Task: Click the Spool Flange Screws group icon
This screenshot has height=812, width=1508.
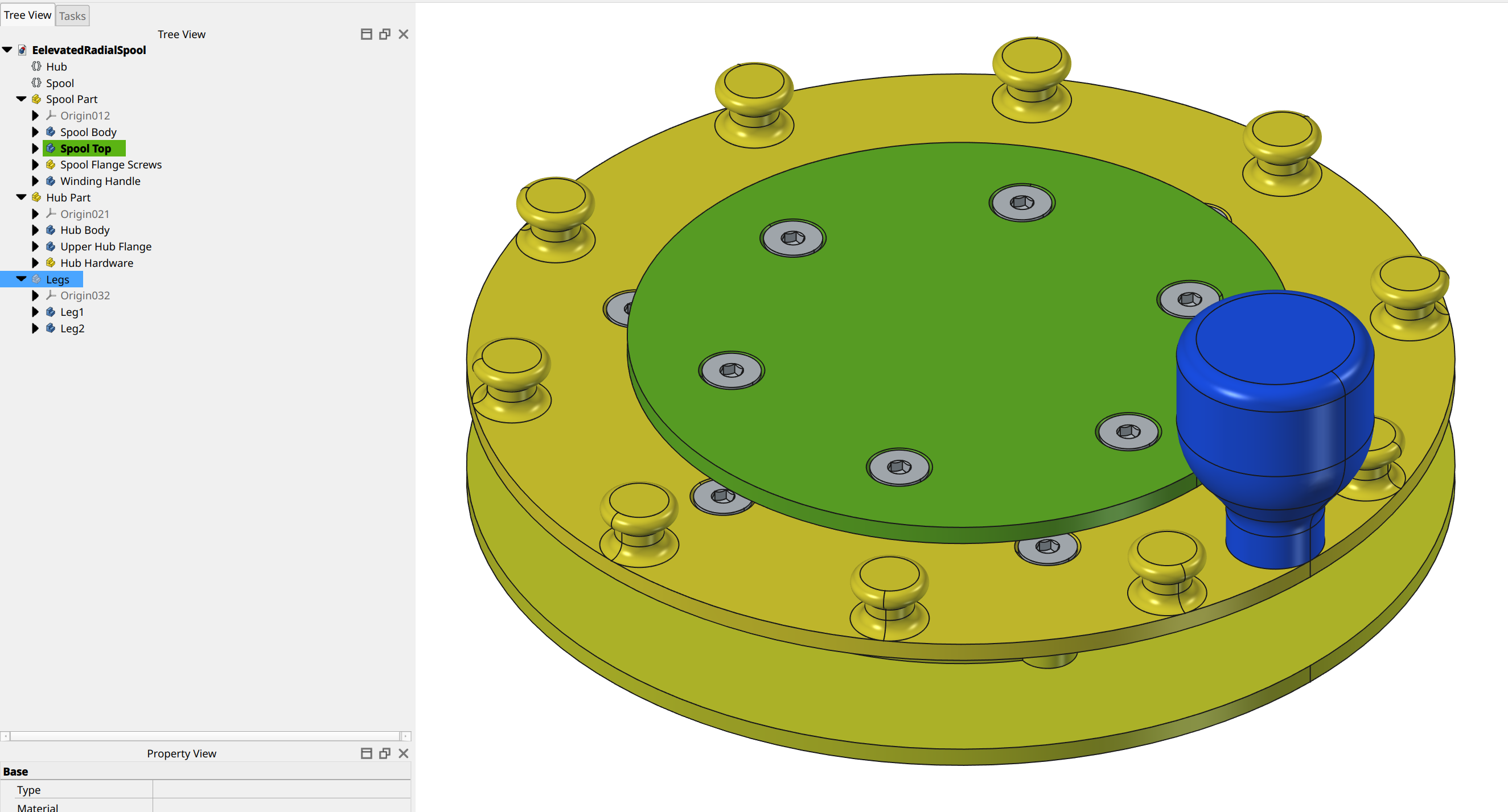Action: [51, 164]
